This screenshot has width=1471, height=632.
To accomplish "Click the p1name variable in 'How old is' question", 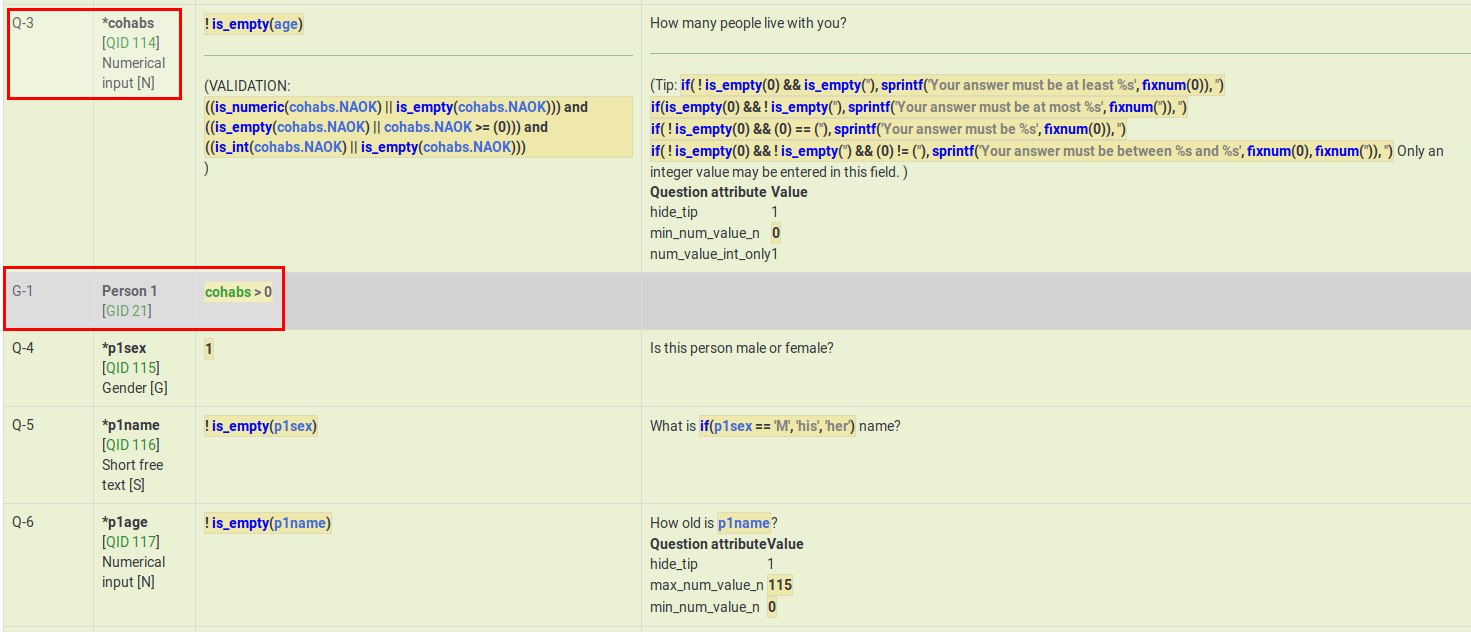I will point(744,523).
